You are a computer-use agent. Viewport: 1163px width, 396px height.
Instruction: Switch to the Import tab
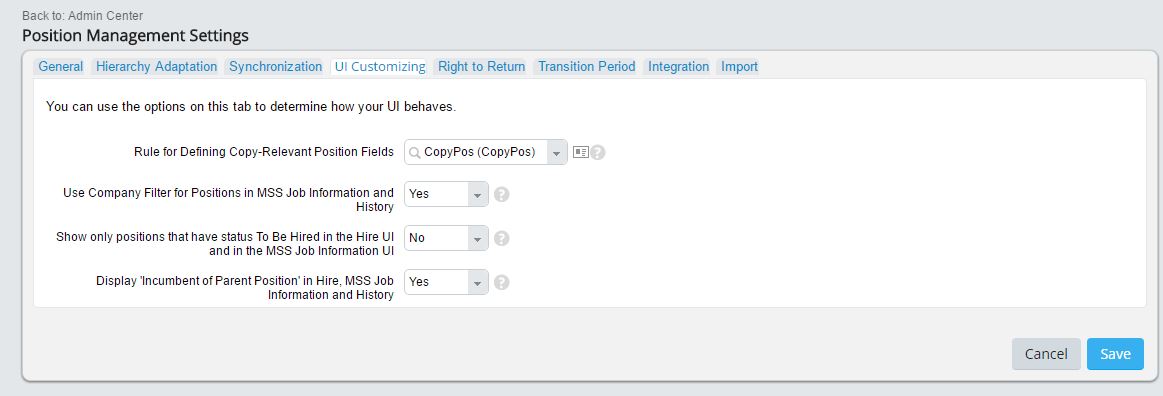pyautogui.click(x=739, y=67)
